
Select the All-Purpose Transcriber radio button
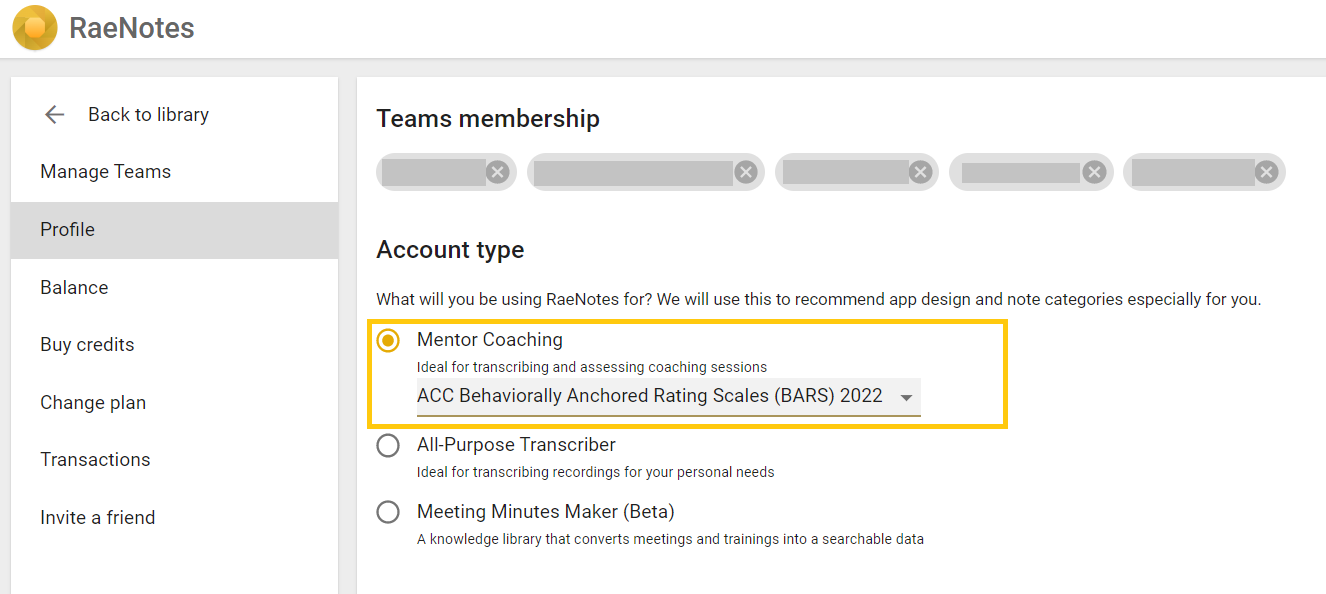click(388, 446)
